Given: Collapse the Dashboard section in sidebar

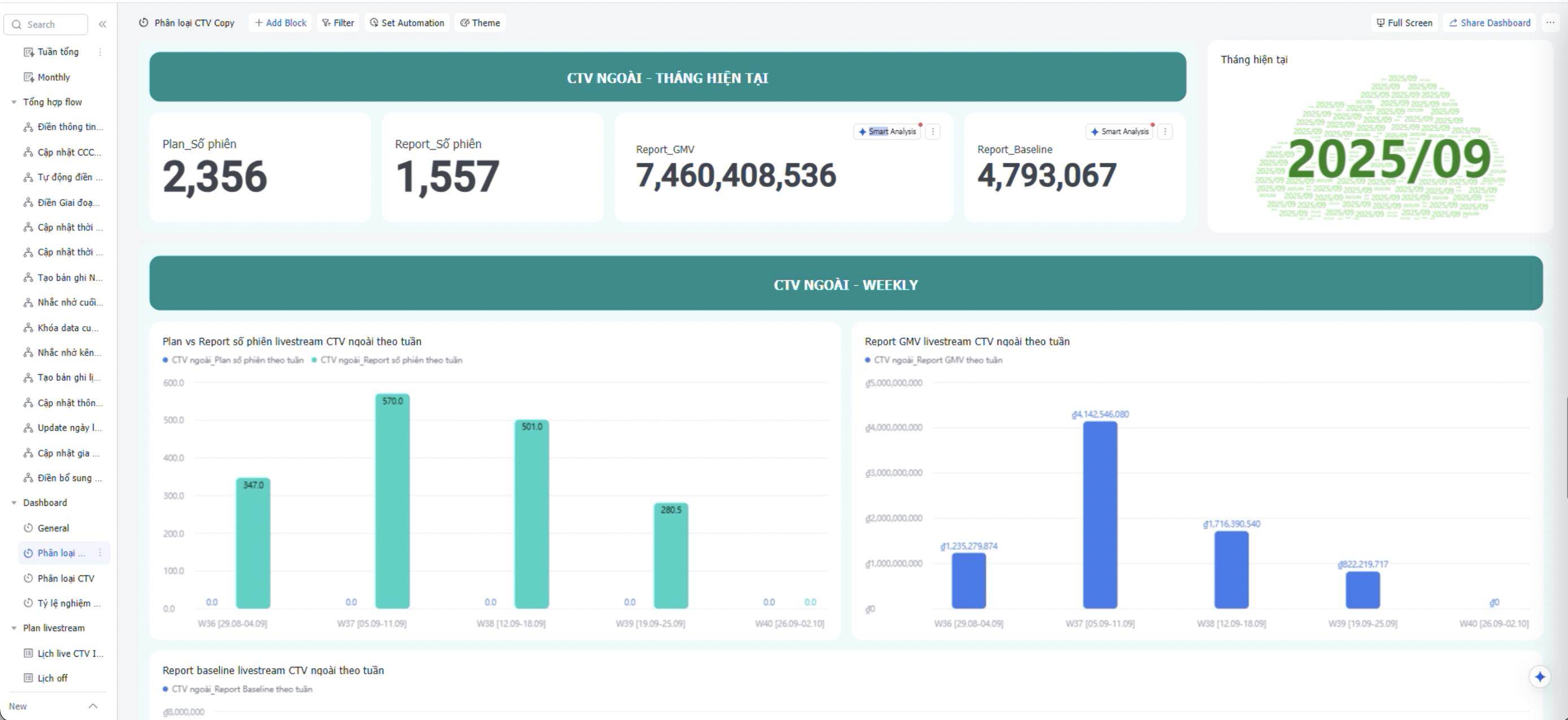Looking at the screenshot, I should [x=14, y=502].
